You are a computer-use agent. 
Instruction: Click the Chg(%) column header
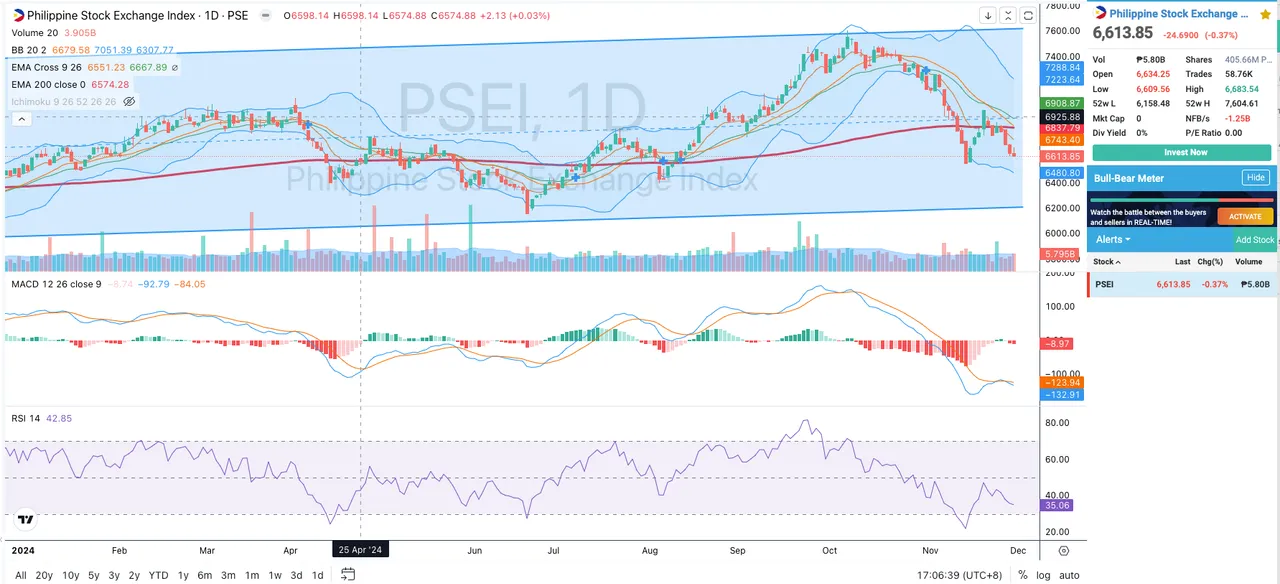tap(1210, 262)
